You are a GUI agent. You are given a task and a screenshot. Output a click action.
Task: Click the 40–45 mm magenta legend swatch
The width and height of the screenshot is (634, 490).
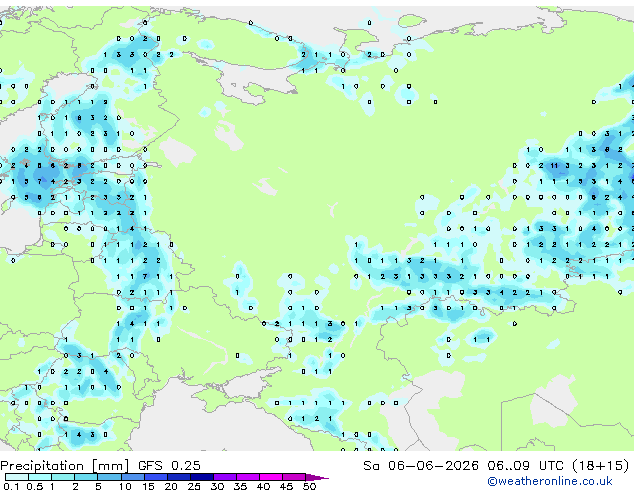coord(271,477)
